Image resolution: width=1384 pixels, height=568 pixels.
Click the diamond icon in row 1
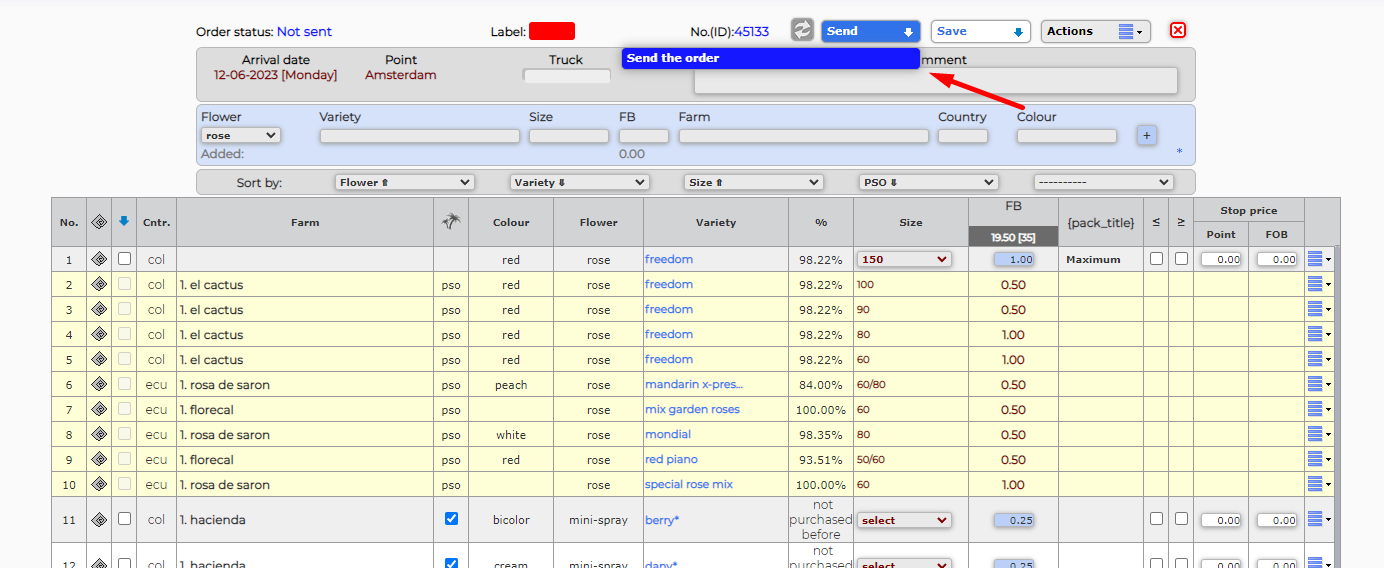pyautogui.click(x=99, y=259)
